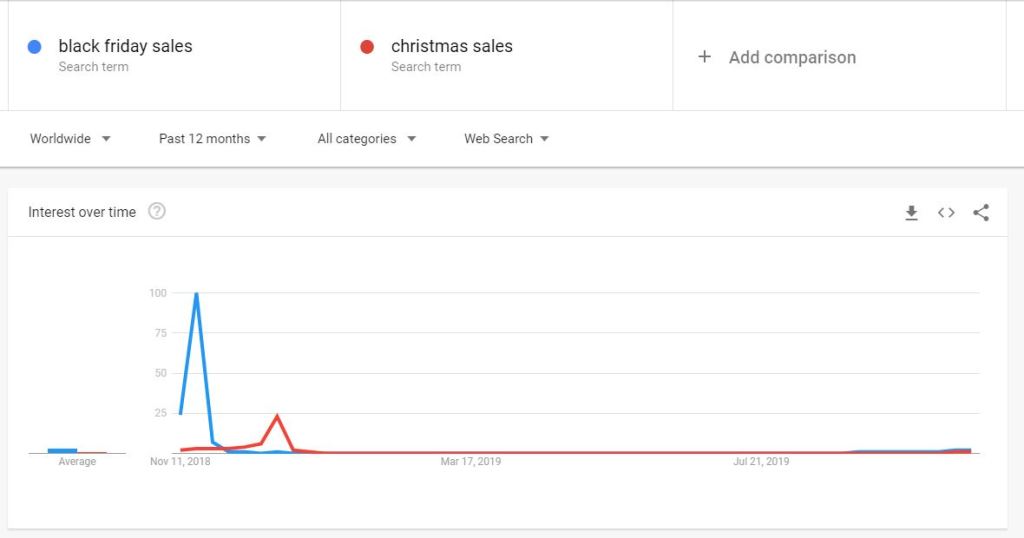Download the Interest over time data
The image size is (1024, 538).
click(911, 213)
